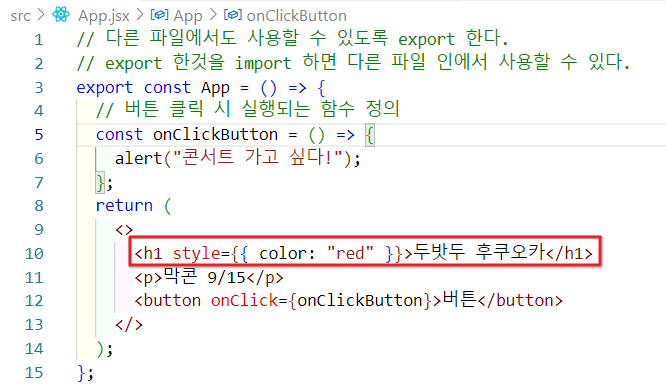Click line number 10 in gutter
The image size is (666, 384).
coord(34,254)
